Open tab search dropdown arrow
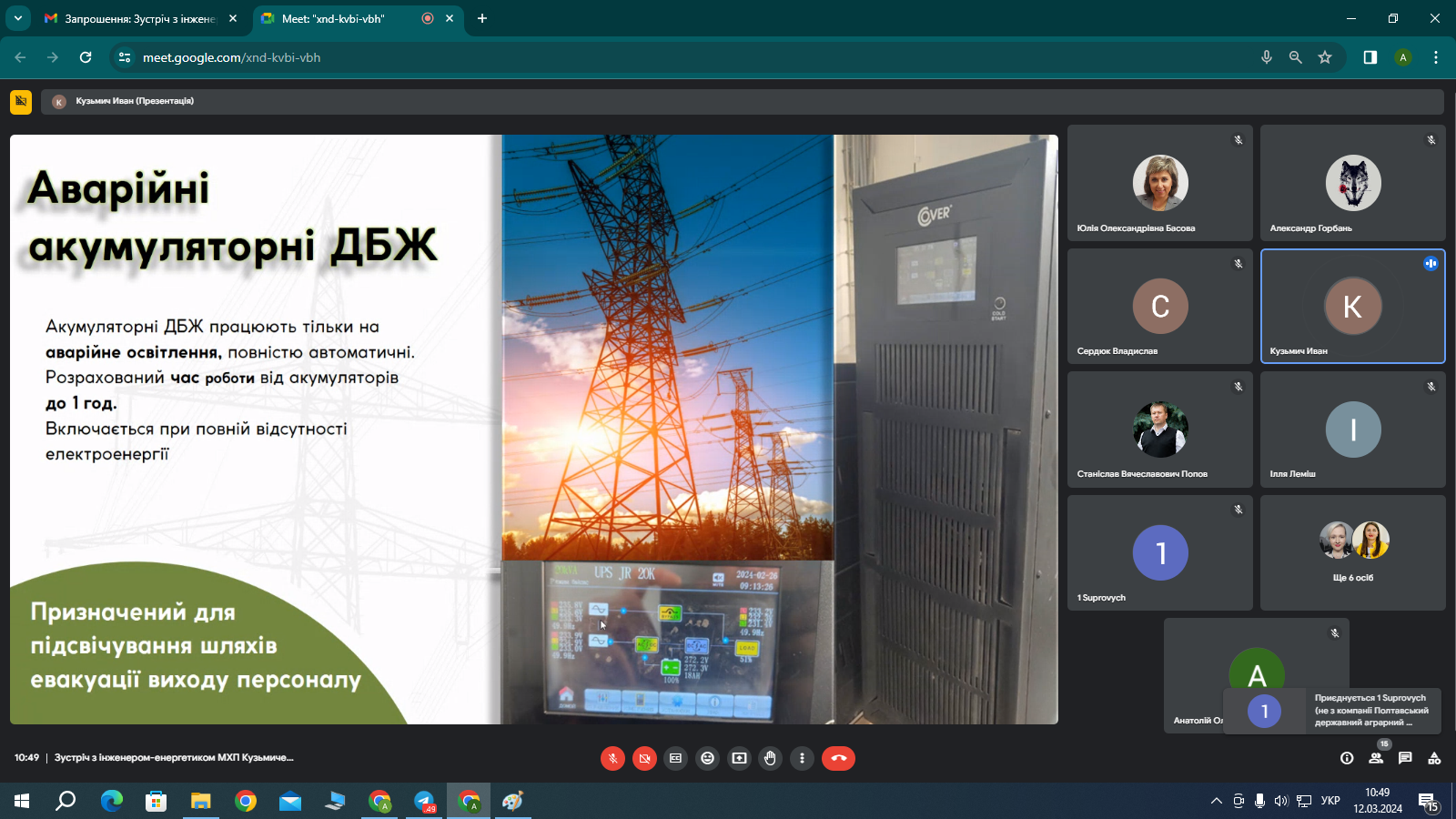 (17, 18)
